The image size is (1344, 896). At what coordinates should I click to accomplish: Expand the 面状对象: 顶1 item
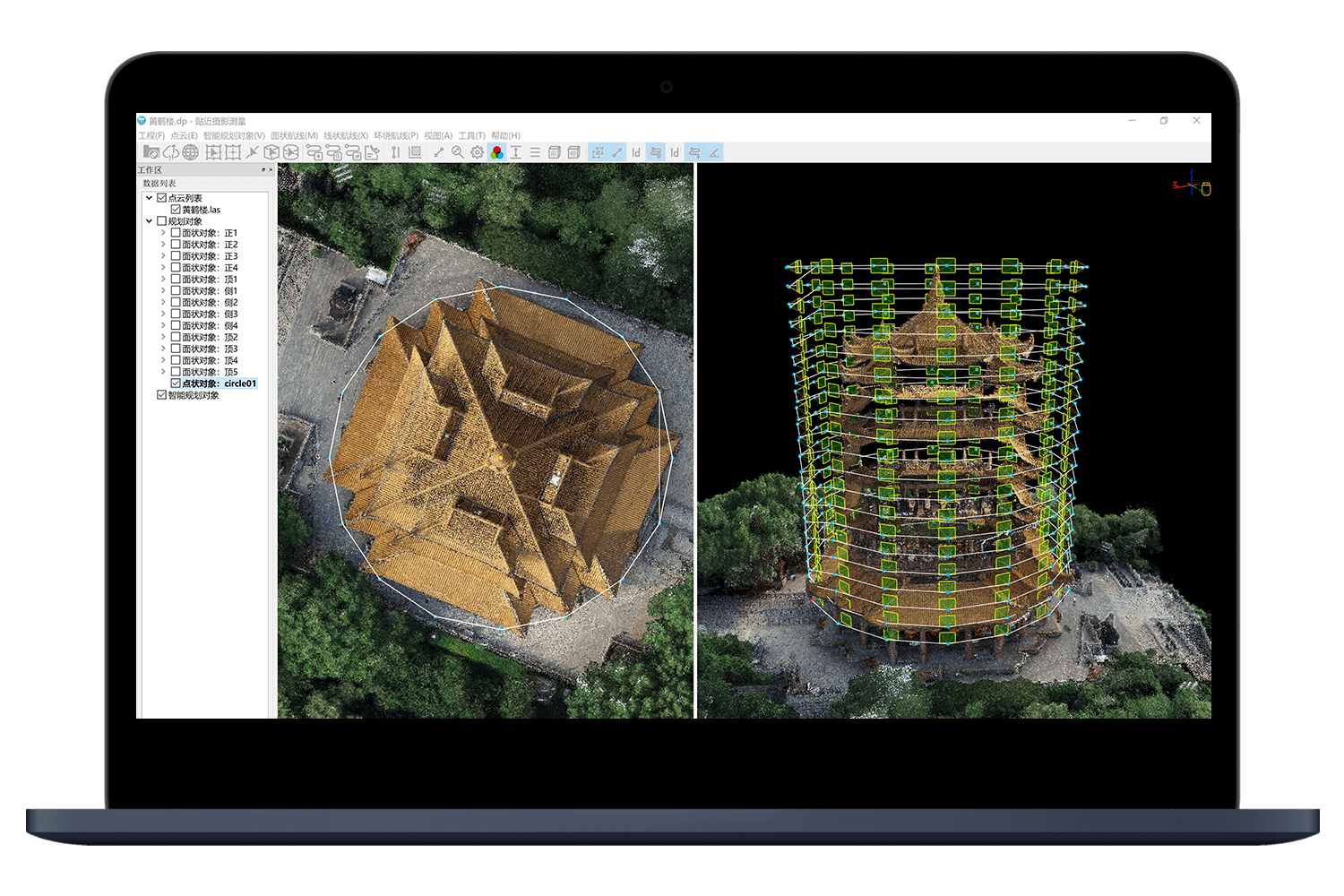(163, 280)
